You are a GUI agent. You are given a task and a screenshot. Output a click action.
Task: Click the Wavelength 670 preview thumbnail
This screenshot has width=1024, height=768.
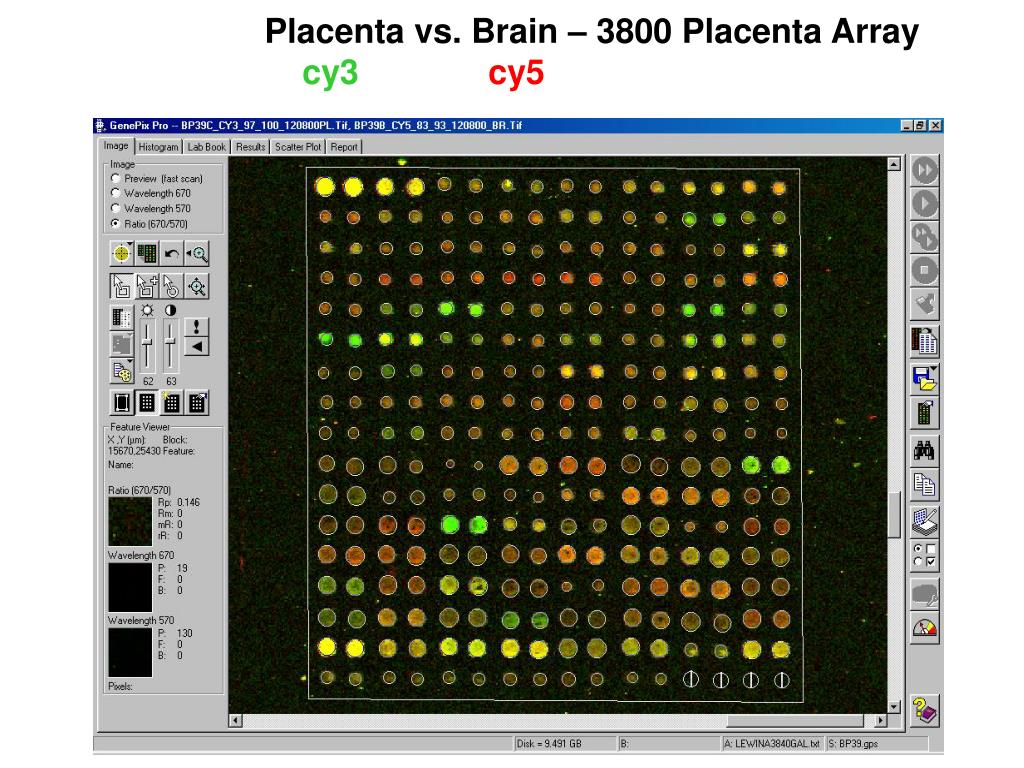[130, 587]
